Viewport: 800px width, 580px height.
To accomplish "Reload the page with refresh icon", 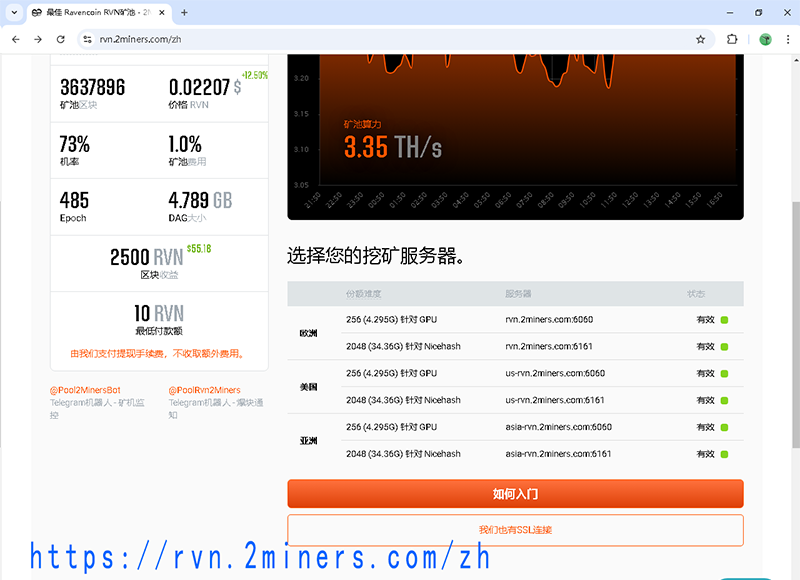I will (x=61, y=39).
